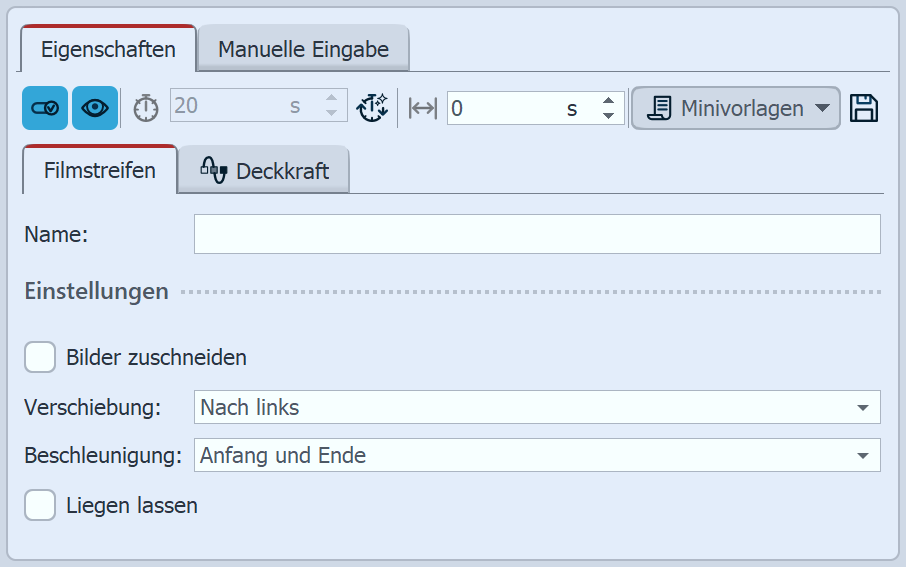Click the save diskette icon
The height and width of the screenshot is (567, 906).
pos(864,108)
